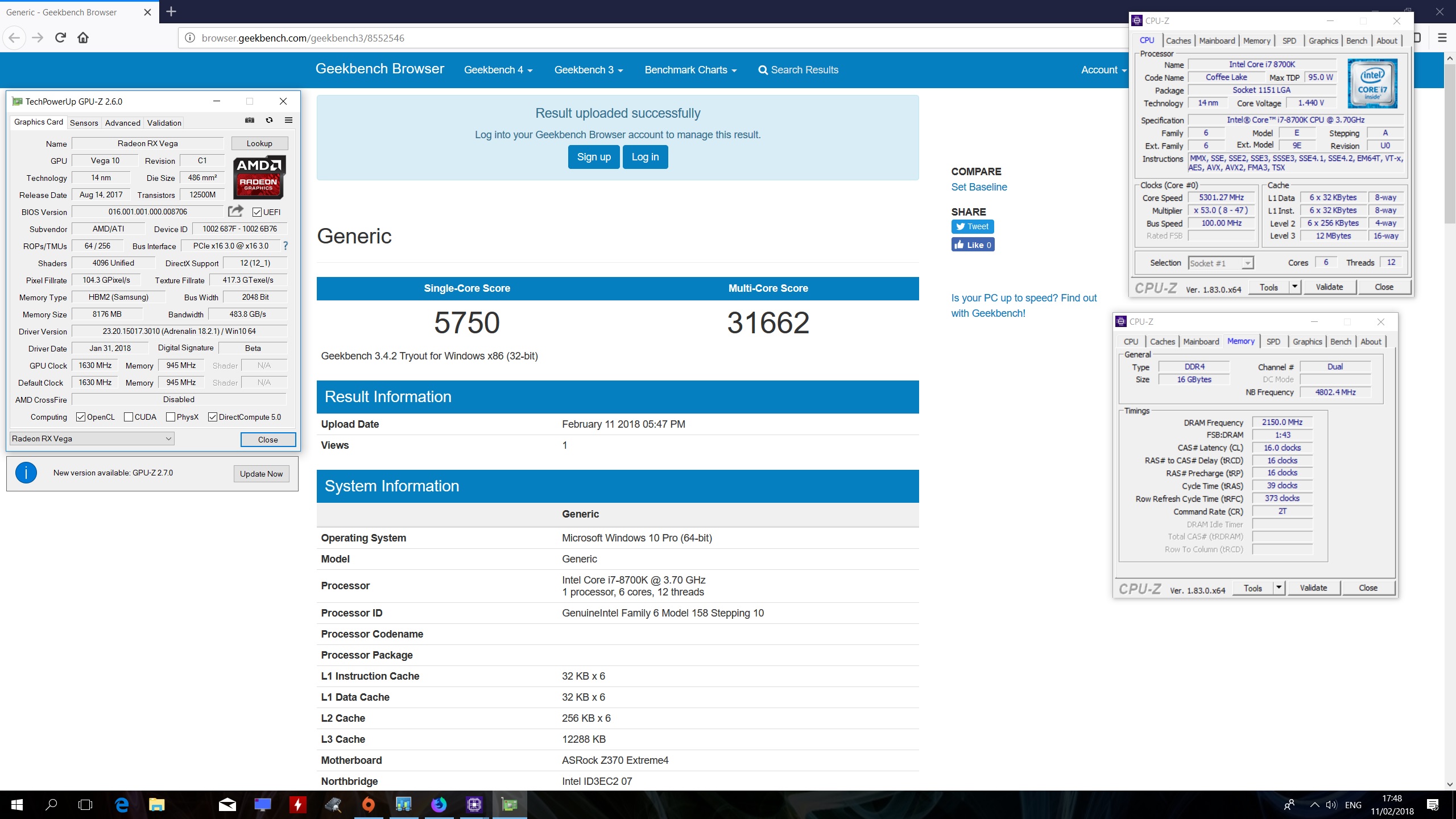Image resolution: width=1456 pixels, height=819 pixels.
Task: Expand the Benchmark Charts menu
Action: (x=690, y=70)
